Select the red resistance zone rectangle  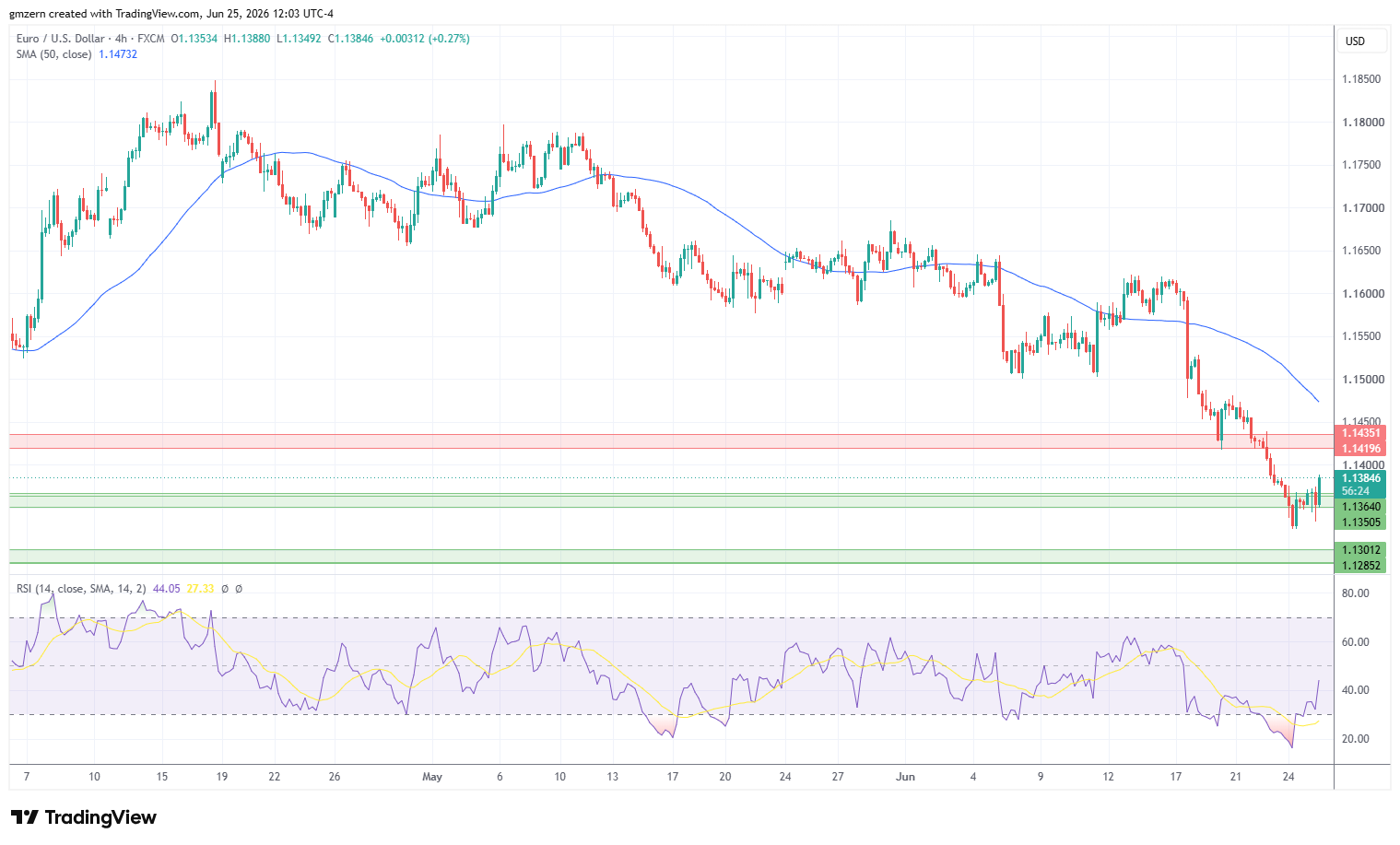(x=671, y=441)
